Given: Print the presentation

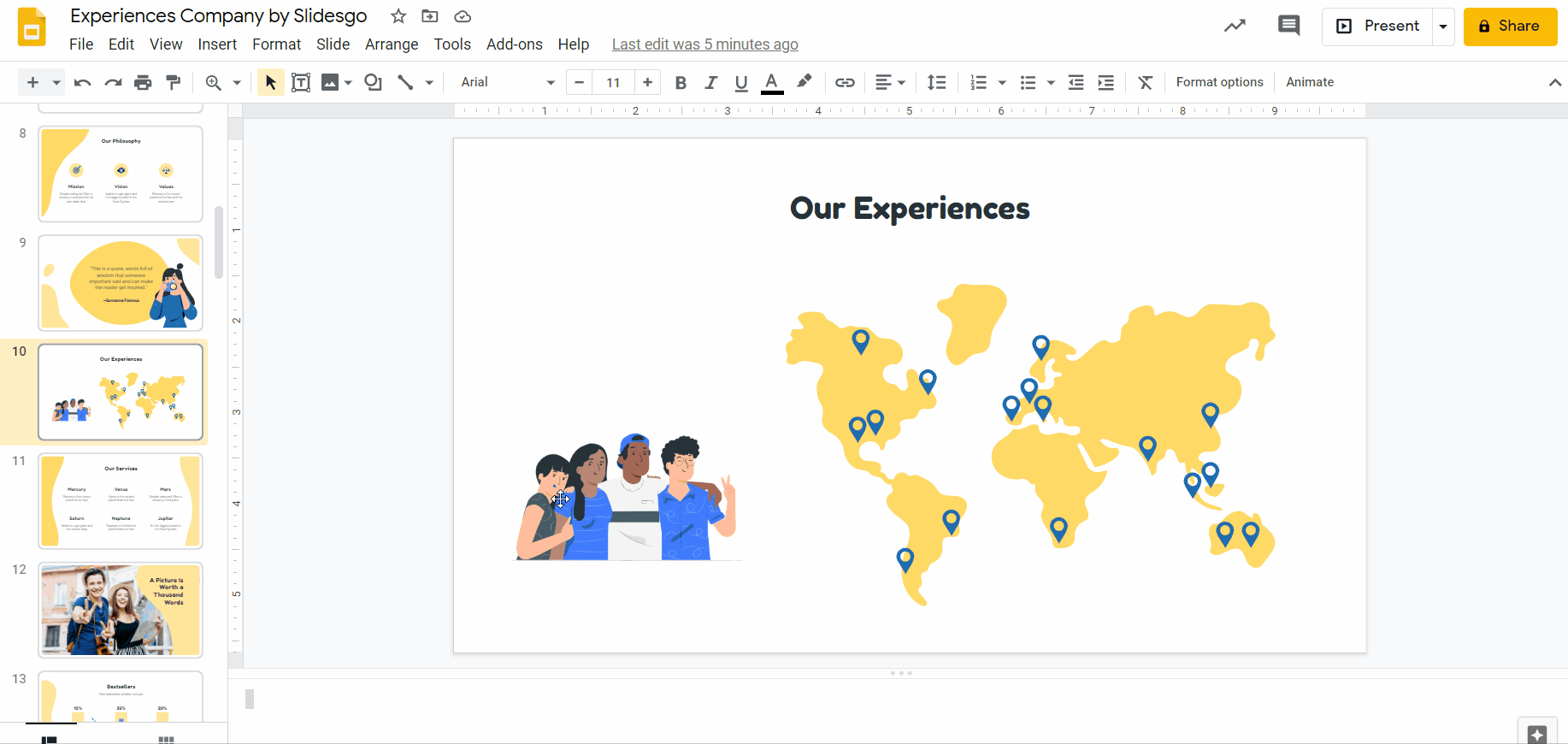Looking at the screenshot, I should (143, 82).
